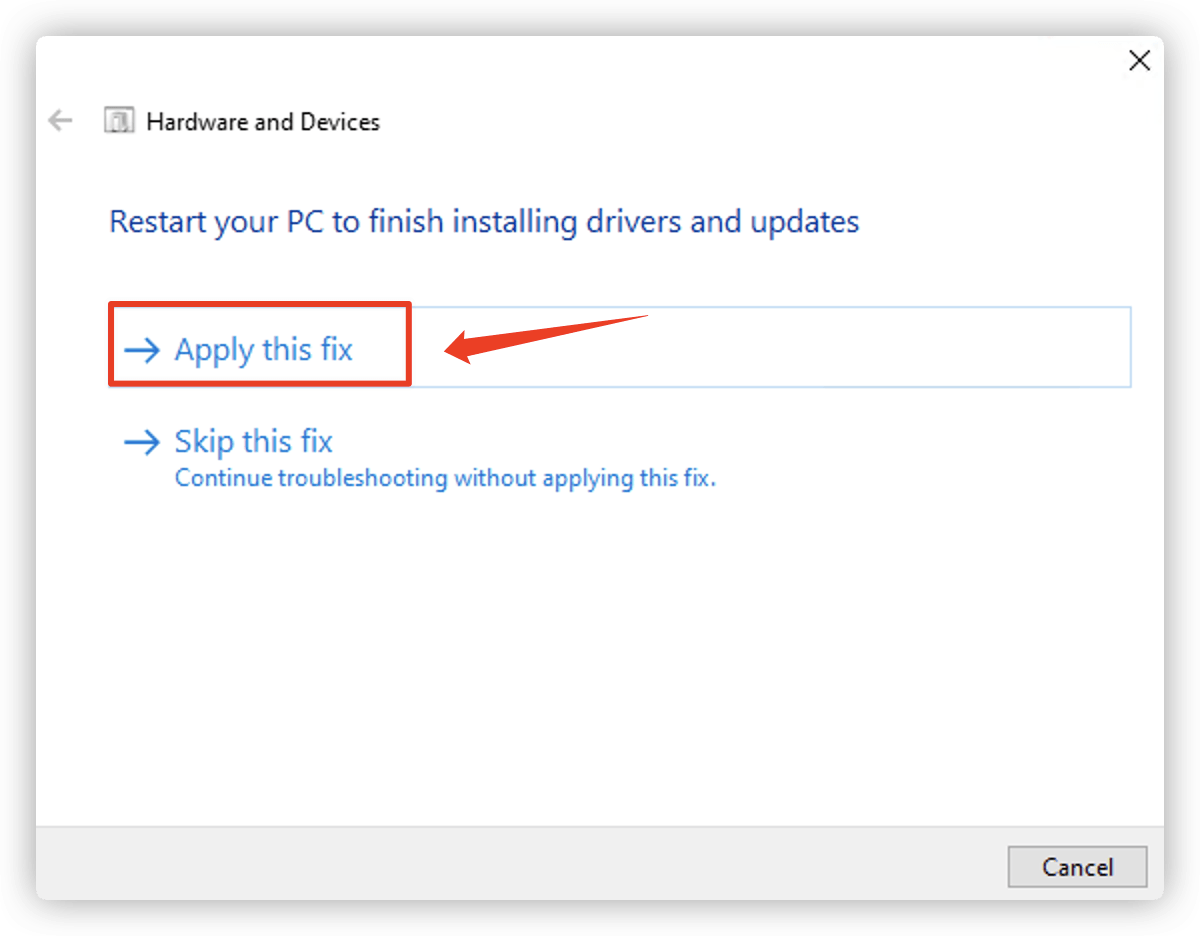Click the back arrow in the header
This screenshot has width=1200, height=936.
point(61,122)
